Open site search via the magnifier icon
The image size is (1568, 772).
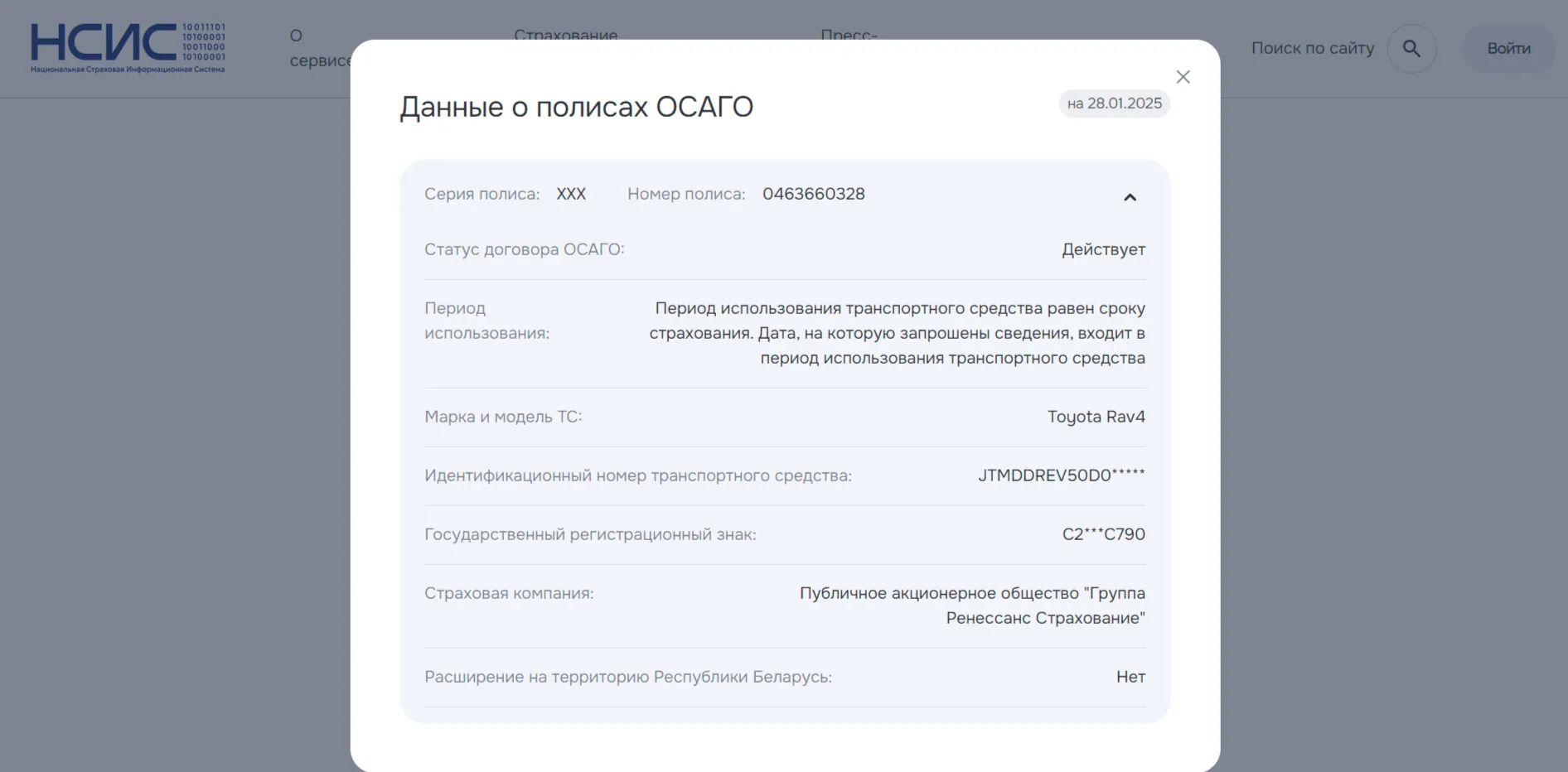(1411, 48)
